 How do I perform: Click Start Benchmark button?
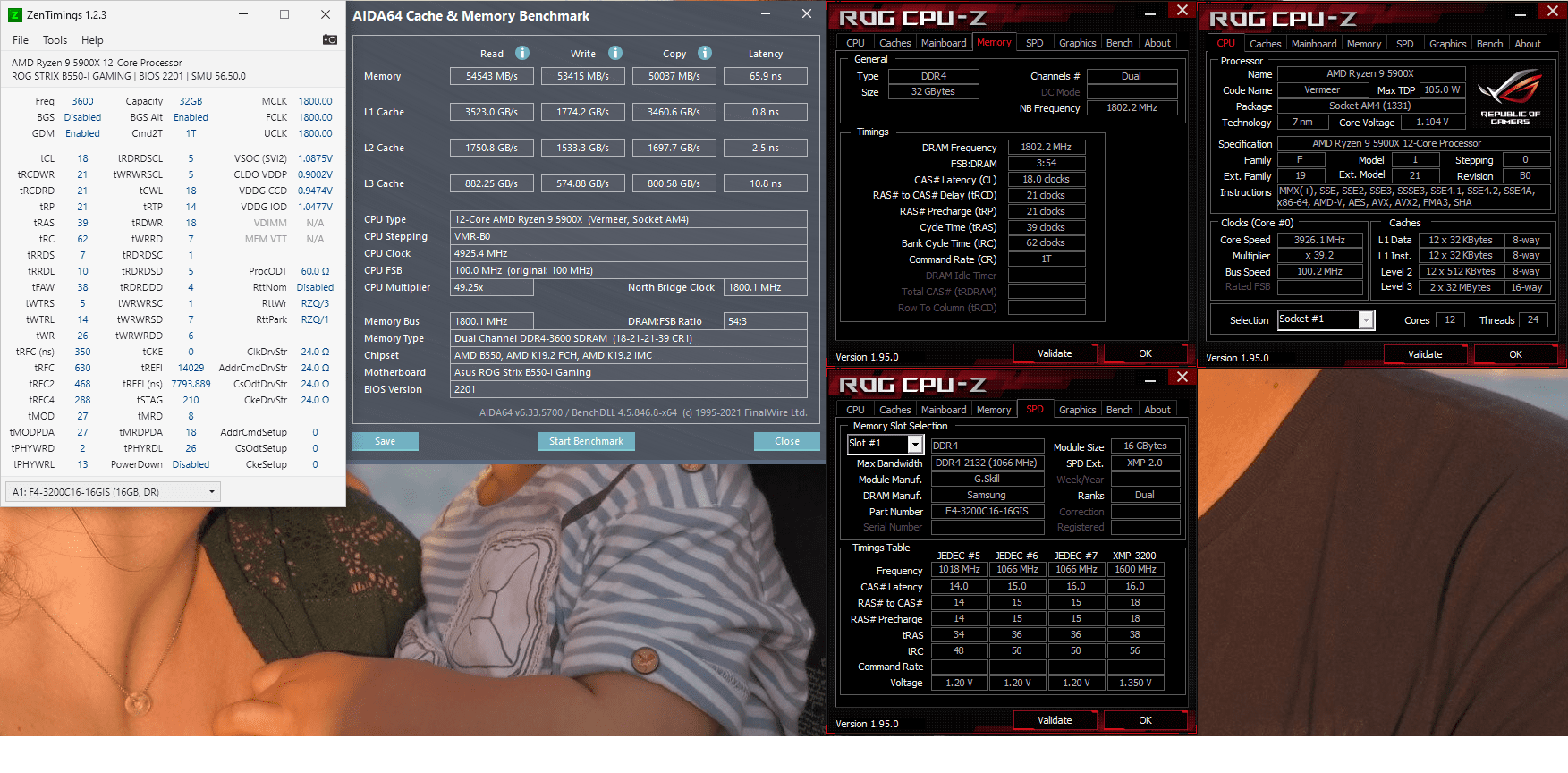(x=587, y=441)
